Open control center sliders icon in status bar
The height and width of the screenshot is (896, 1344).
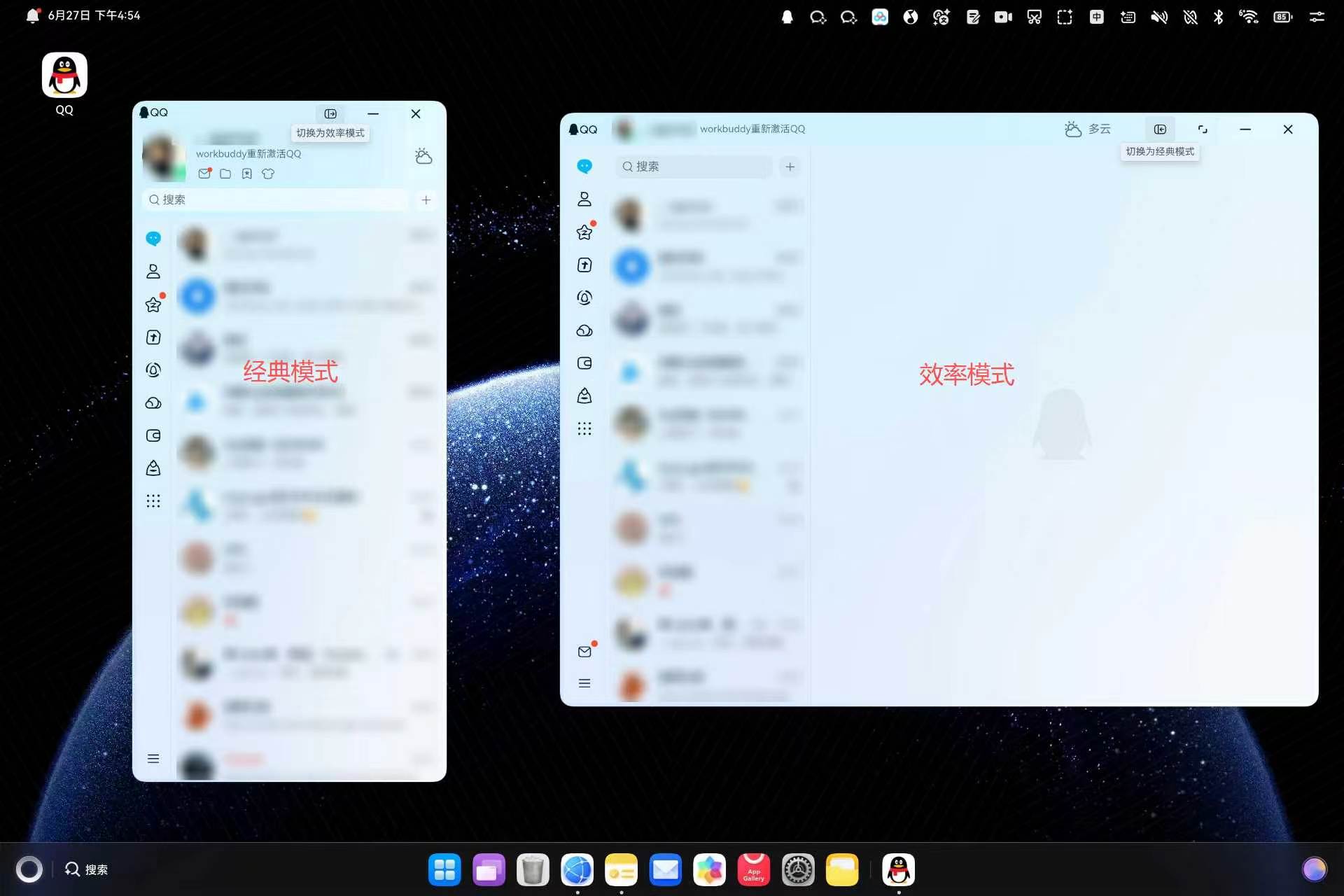coord(1317,17)
